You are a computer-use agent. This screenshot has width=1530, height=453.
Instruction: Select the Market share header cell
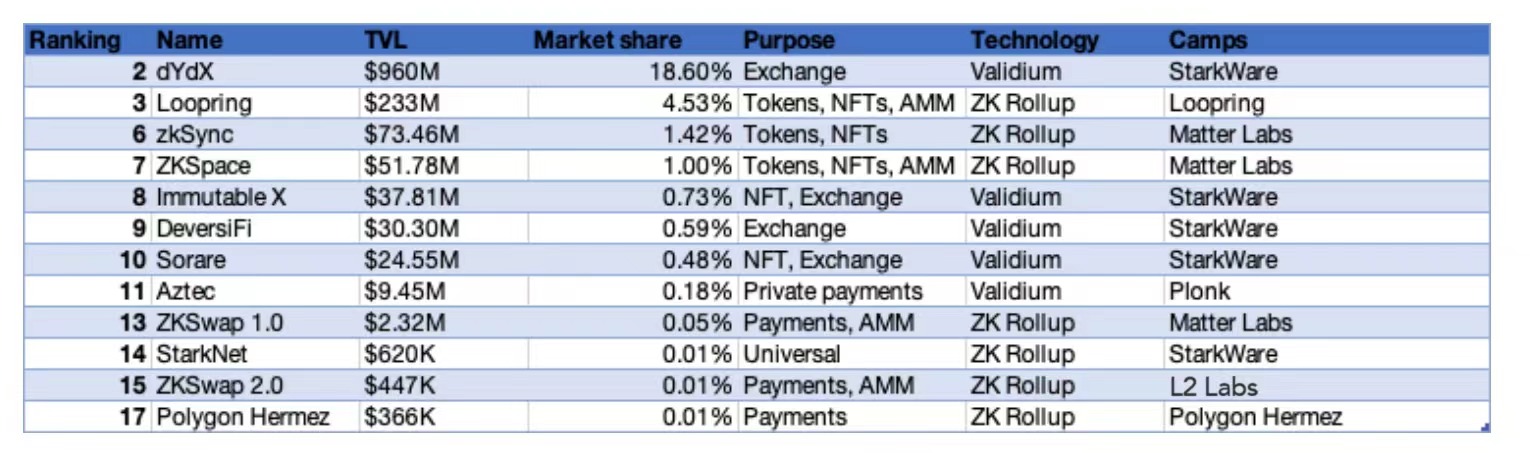(607, 41)
